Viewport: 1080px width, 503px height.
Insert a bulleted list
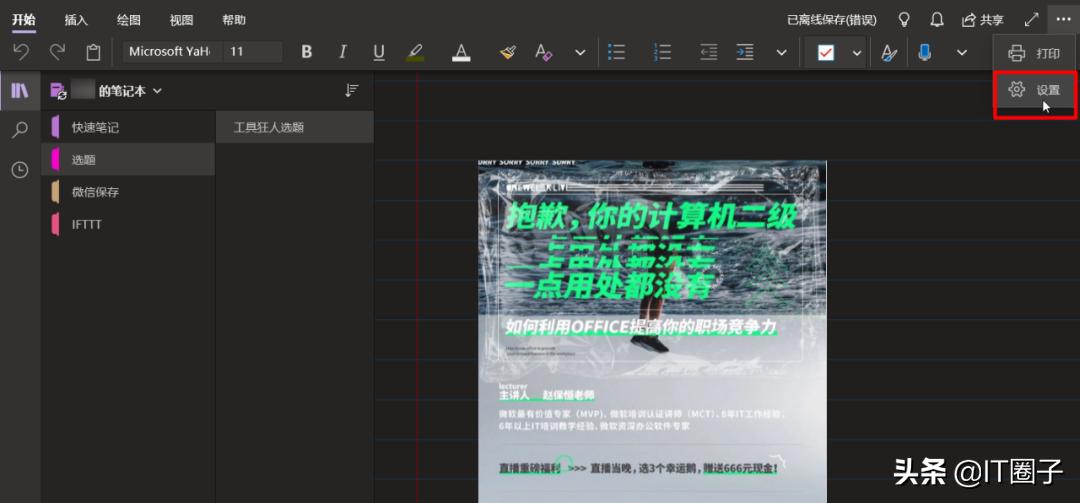[616, 52]
